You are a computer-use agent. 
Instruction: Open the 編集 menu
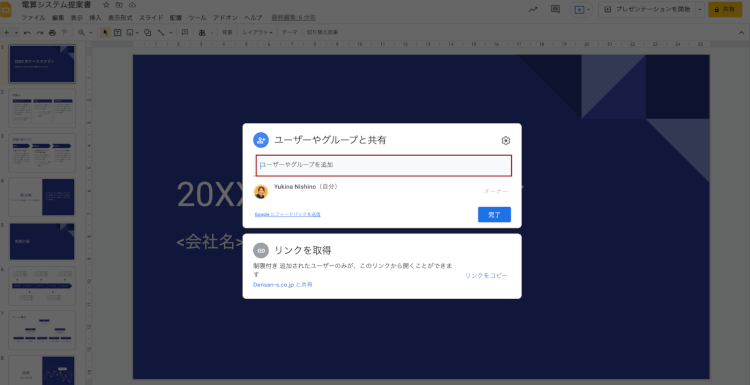point(58,18)
